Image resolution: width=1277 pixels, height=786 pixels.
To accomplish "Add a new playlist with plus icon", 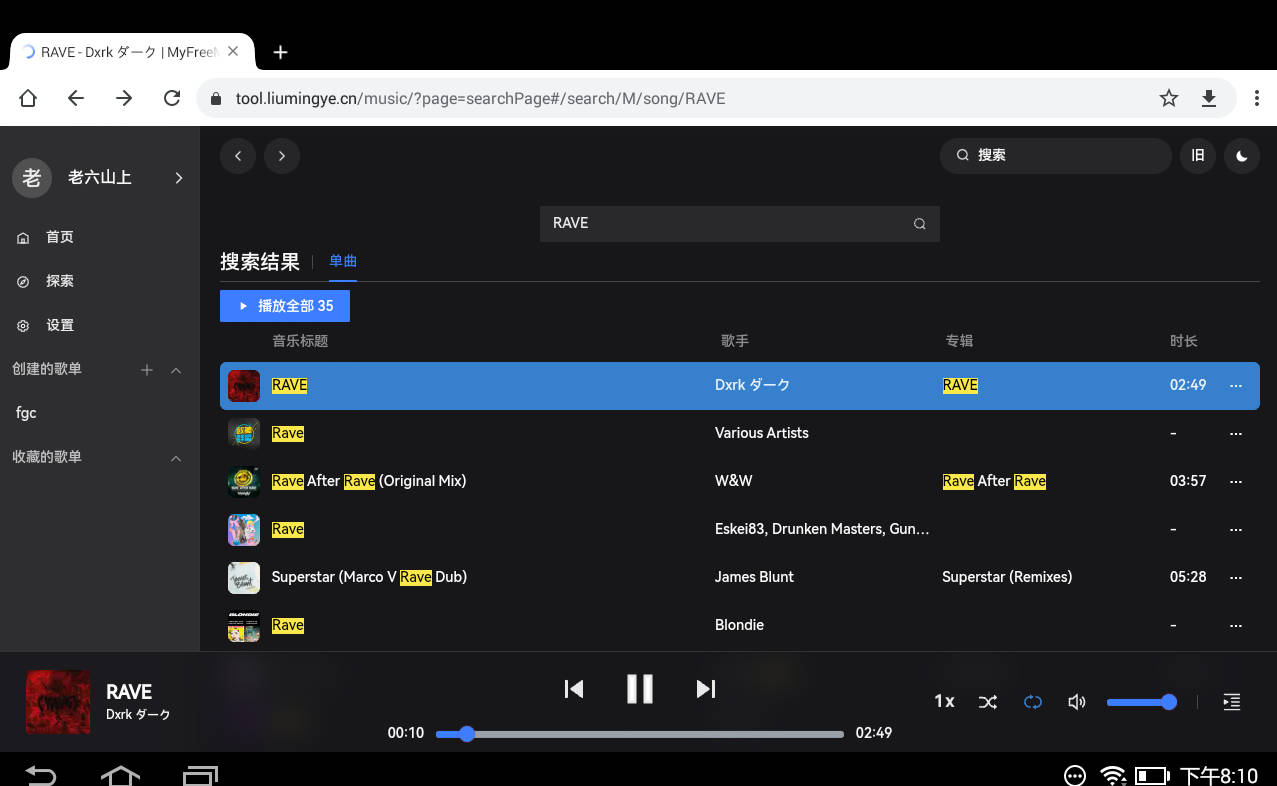I will point(147,370).
